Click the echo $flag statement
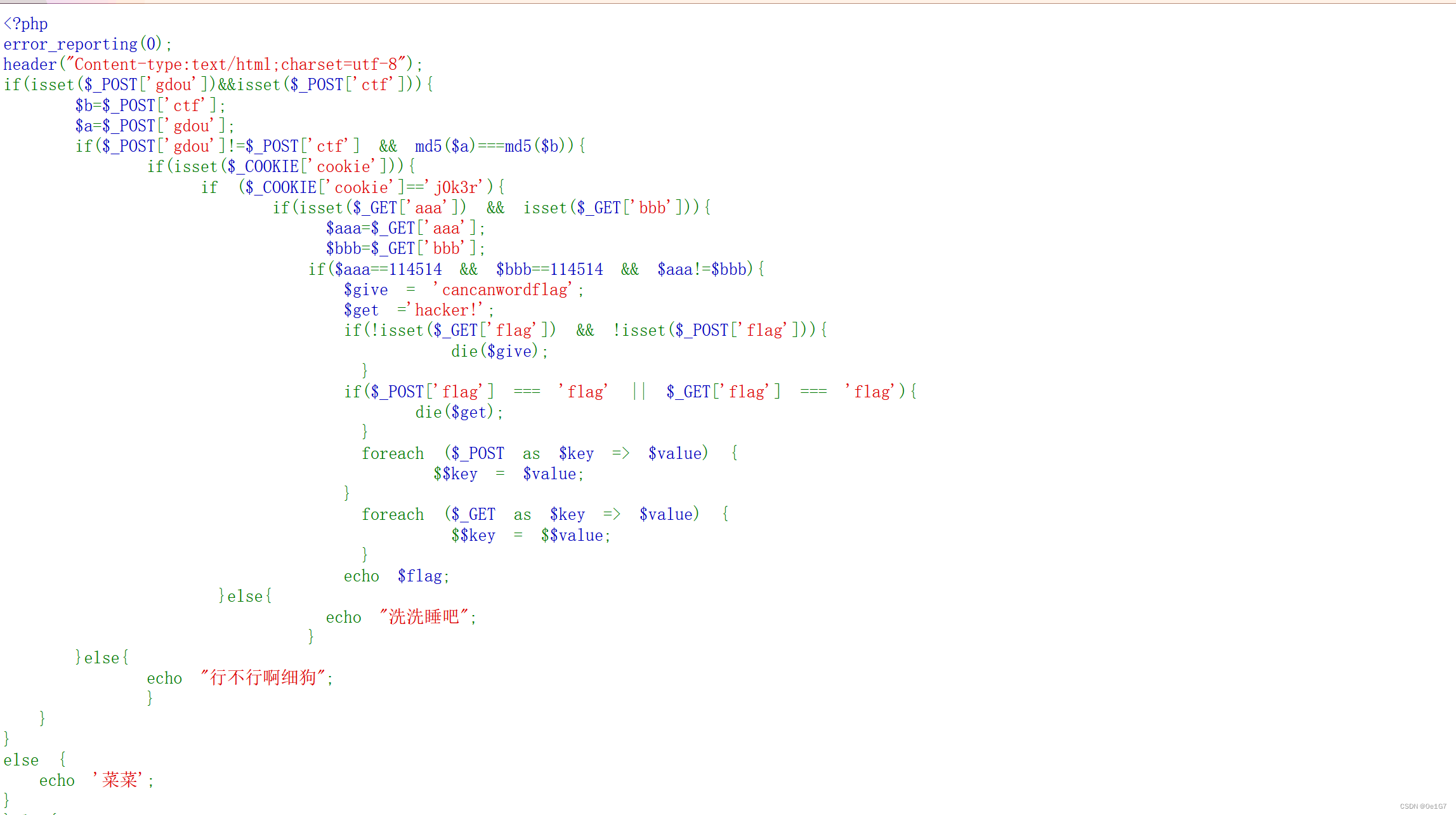This screenshot has width=1456, height=815. (x=396, y=575)
